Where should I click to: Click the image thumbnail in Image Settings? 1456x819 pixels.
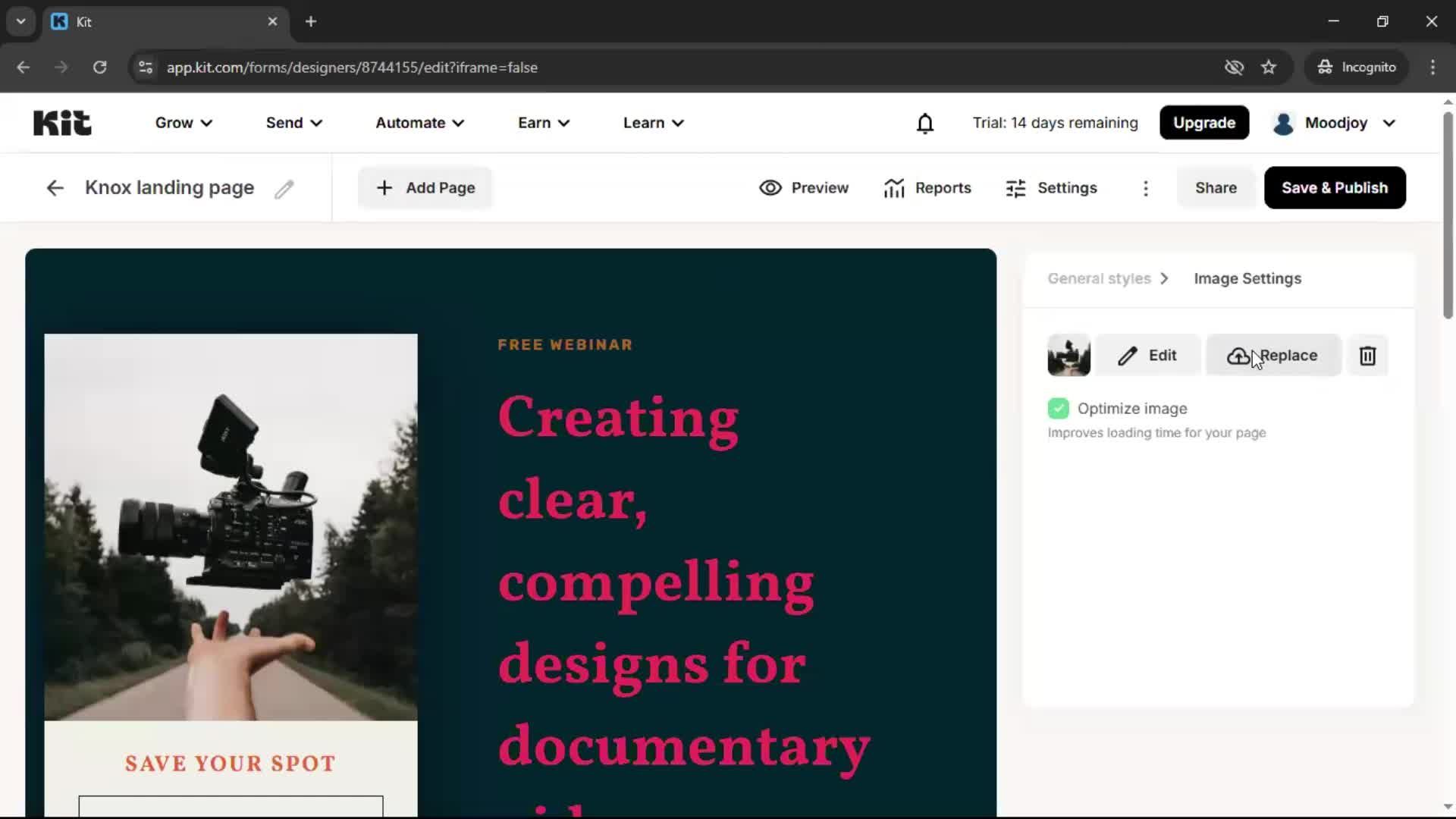pyautogui.click(x=1068, y=355)
